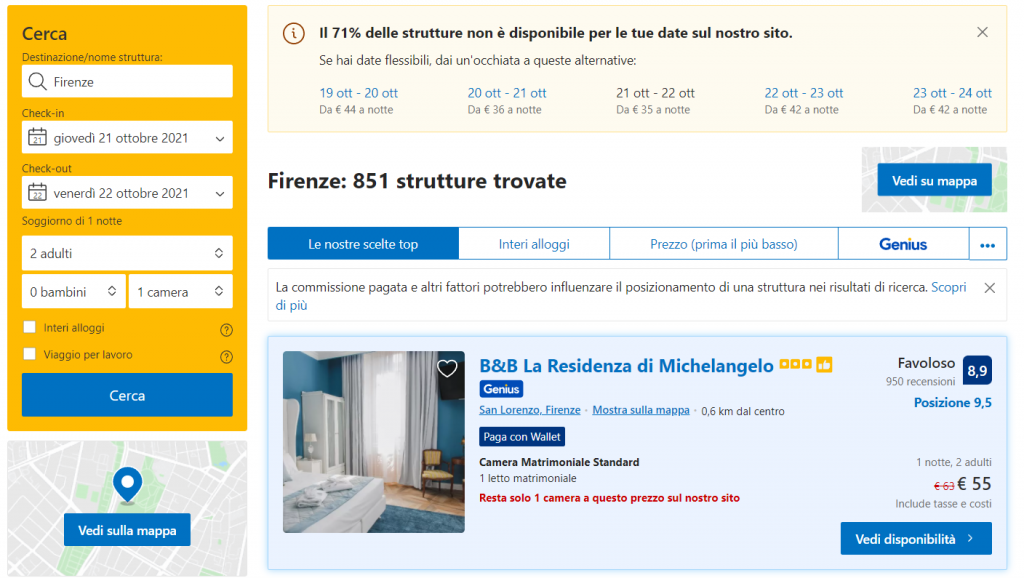Click the map pin marker icon
The height and width of the screenshot is (578, 1024).
tap(127, 484)
